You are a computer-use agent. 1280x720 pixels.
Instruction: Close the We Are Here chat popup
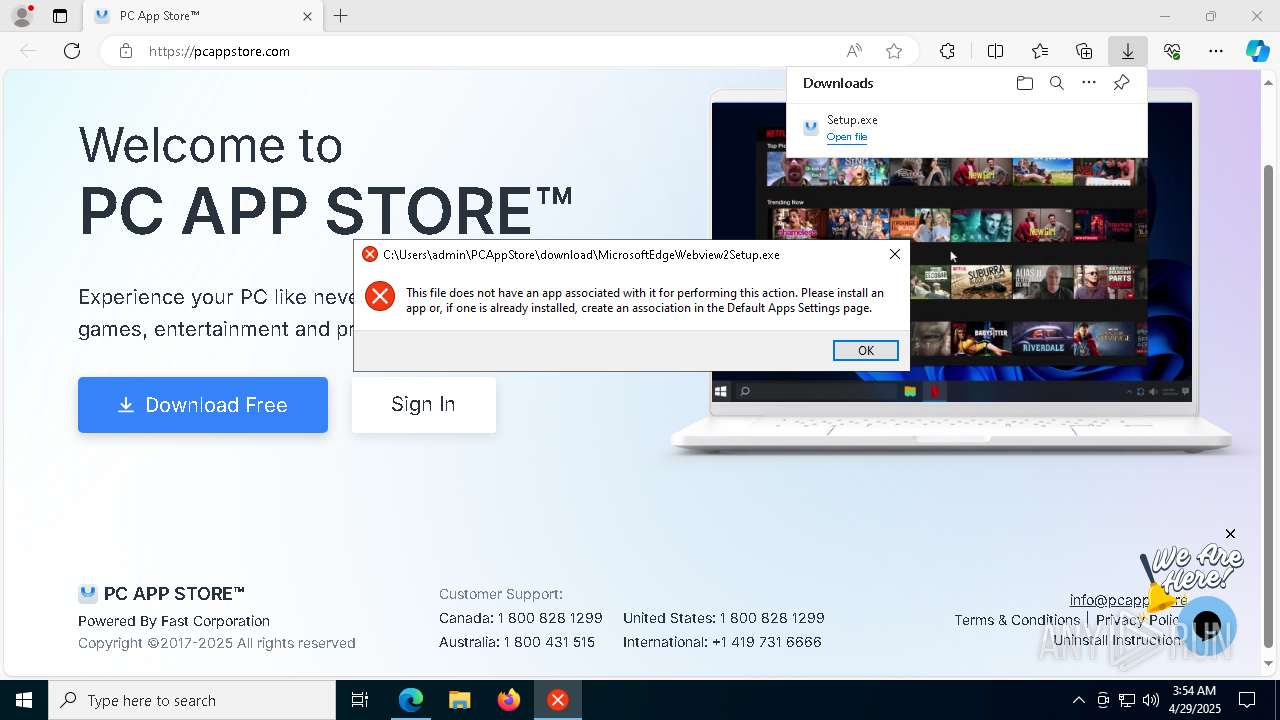pyautogui.click(x=1231, y=534)
